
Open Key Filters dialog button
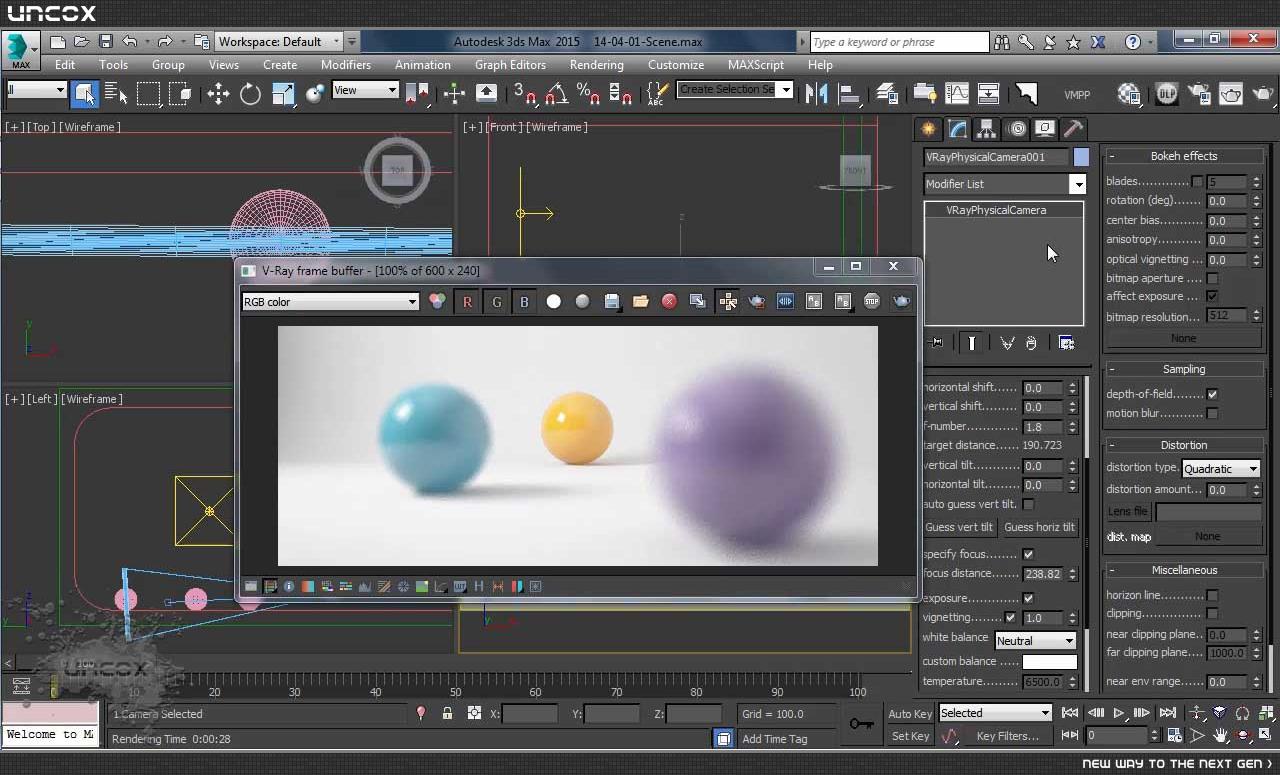(1007, 736)
